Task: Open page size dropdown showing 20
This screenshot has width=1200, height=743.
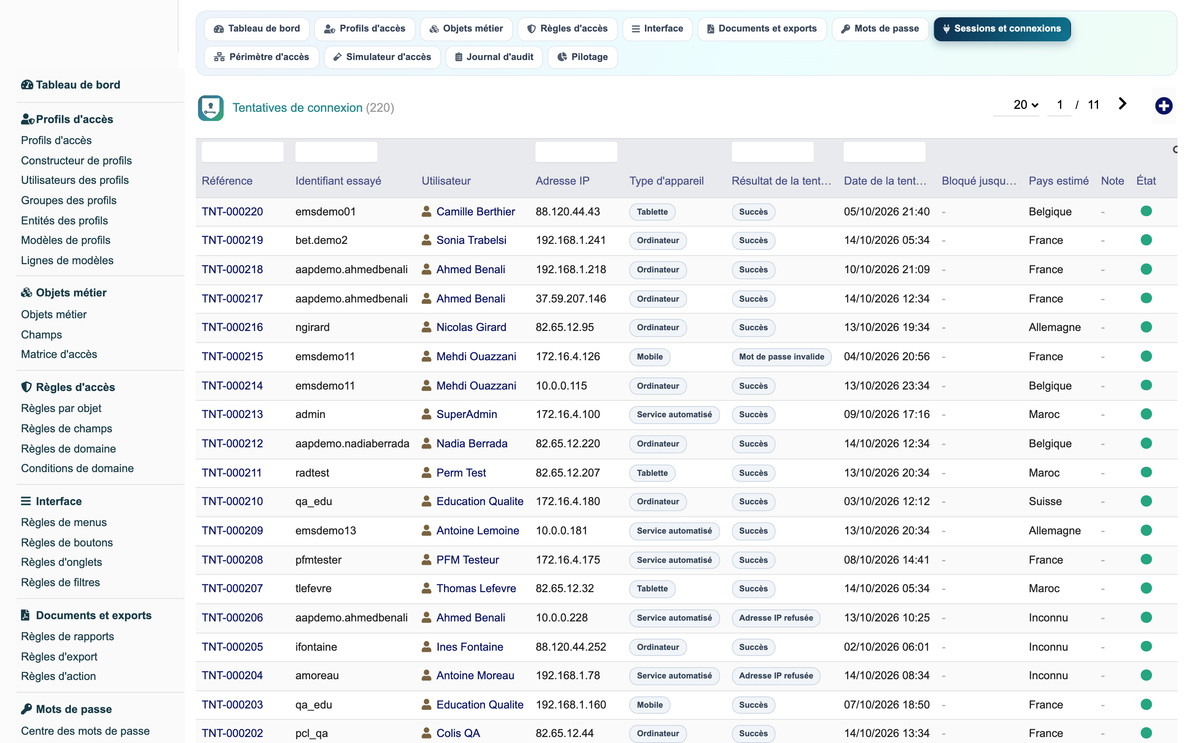Action: [1025, 105]
